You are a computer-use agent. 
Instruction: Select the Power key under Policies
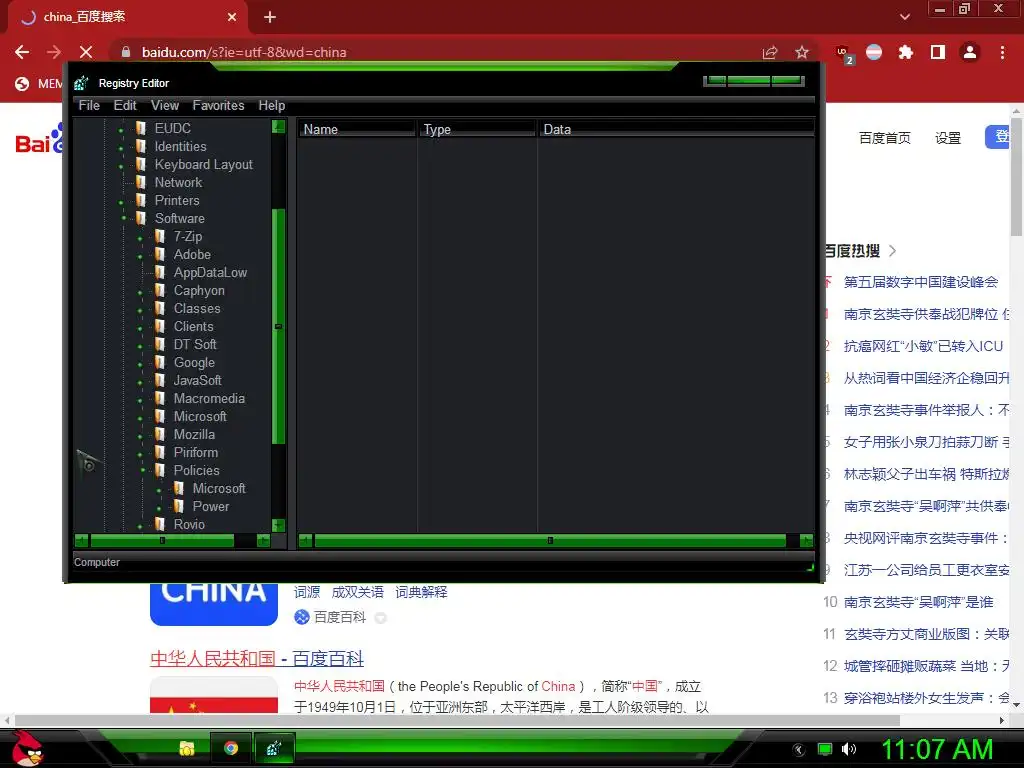click(x=210, y=506)
